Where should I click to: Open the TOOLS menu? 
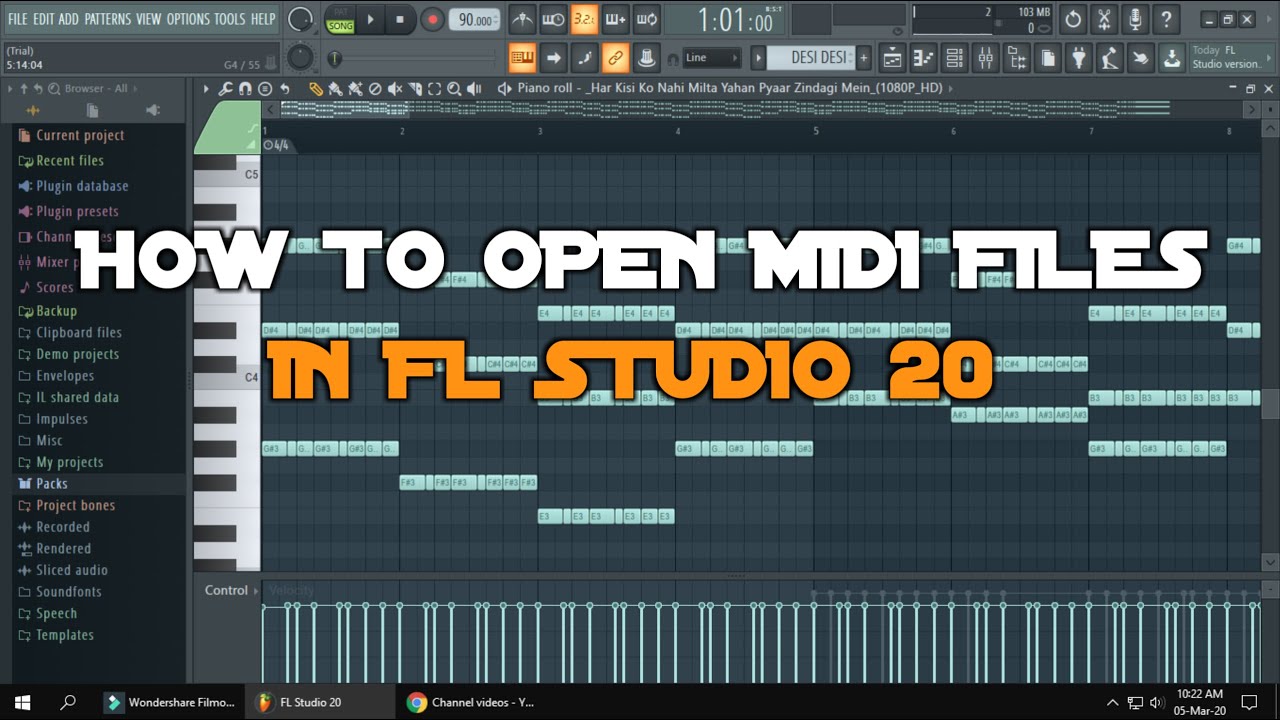[x=229, y=19]
